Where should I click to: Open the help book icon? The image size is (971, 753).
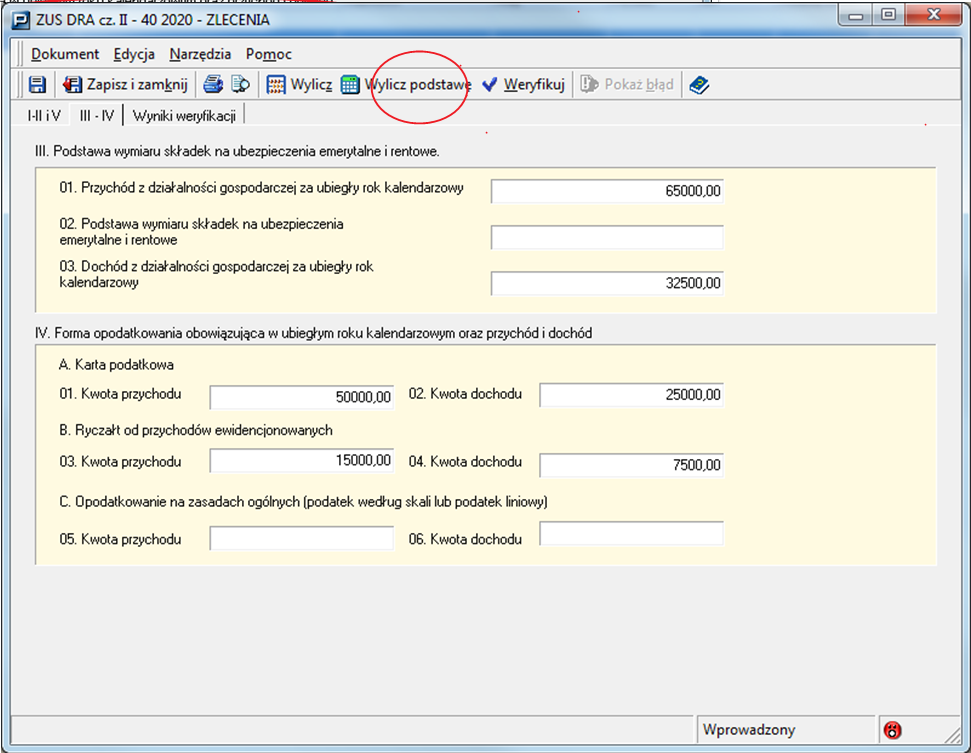coord(699,85)
